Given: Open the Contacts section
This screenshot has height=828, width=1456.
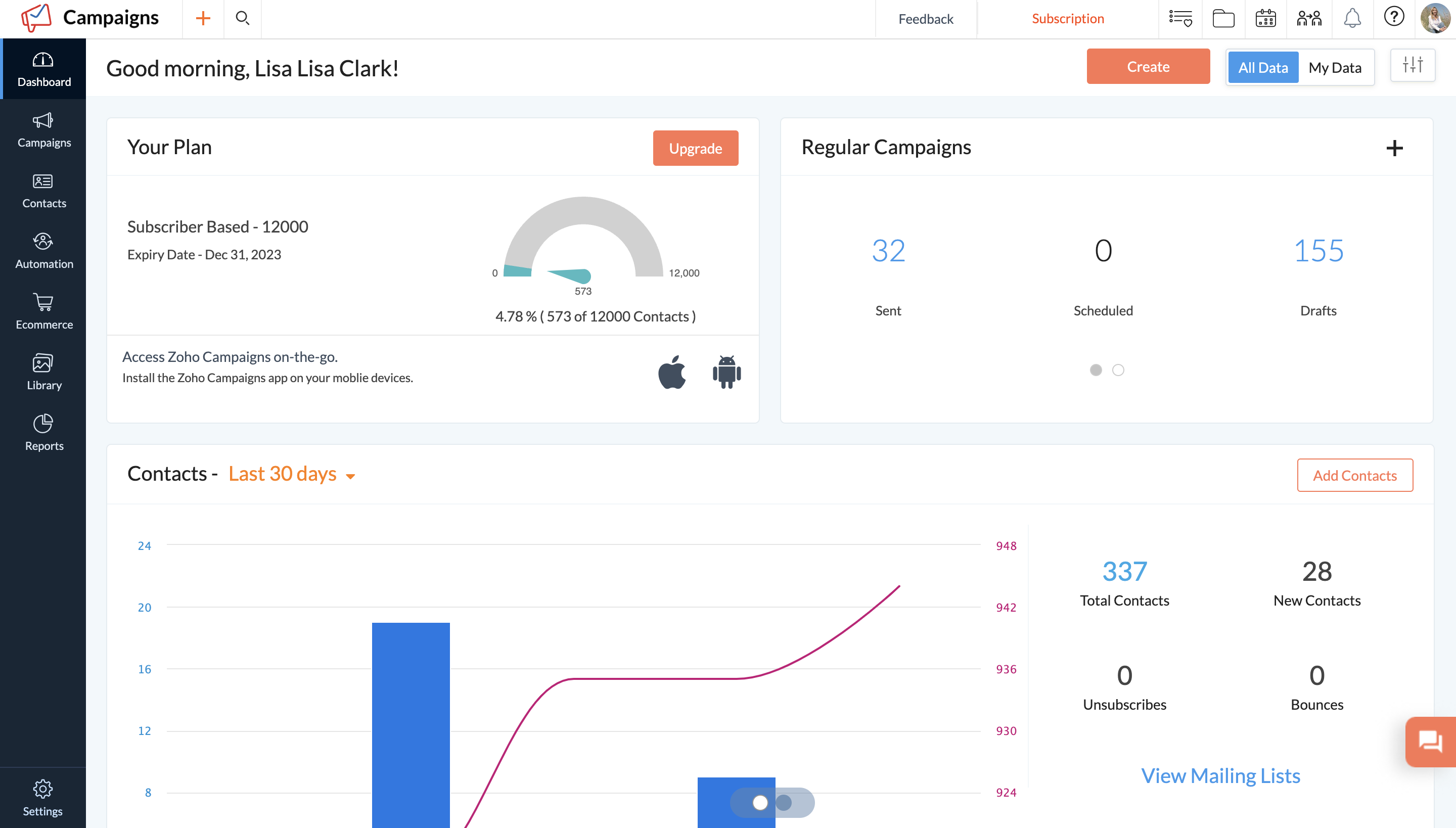Looking at the screenshot, I should [43, 190].
